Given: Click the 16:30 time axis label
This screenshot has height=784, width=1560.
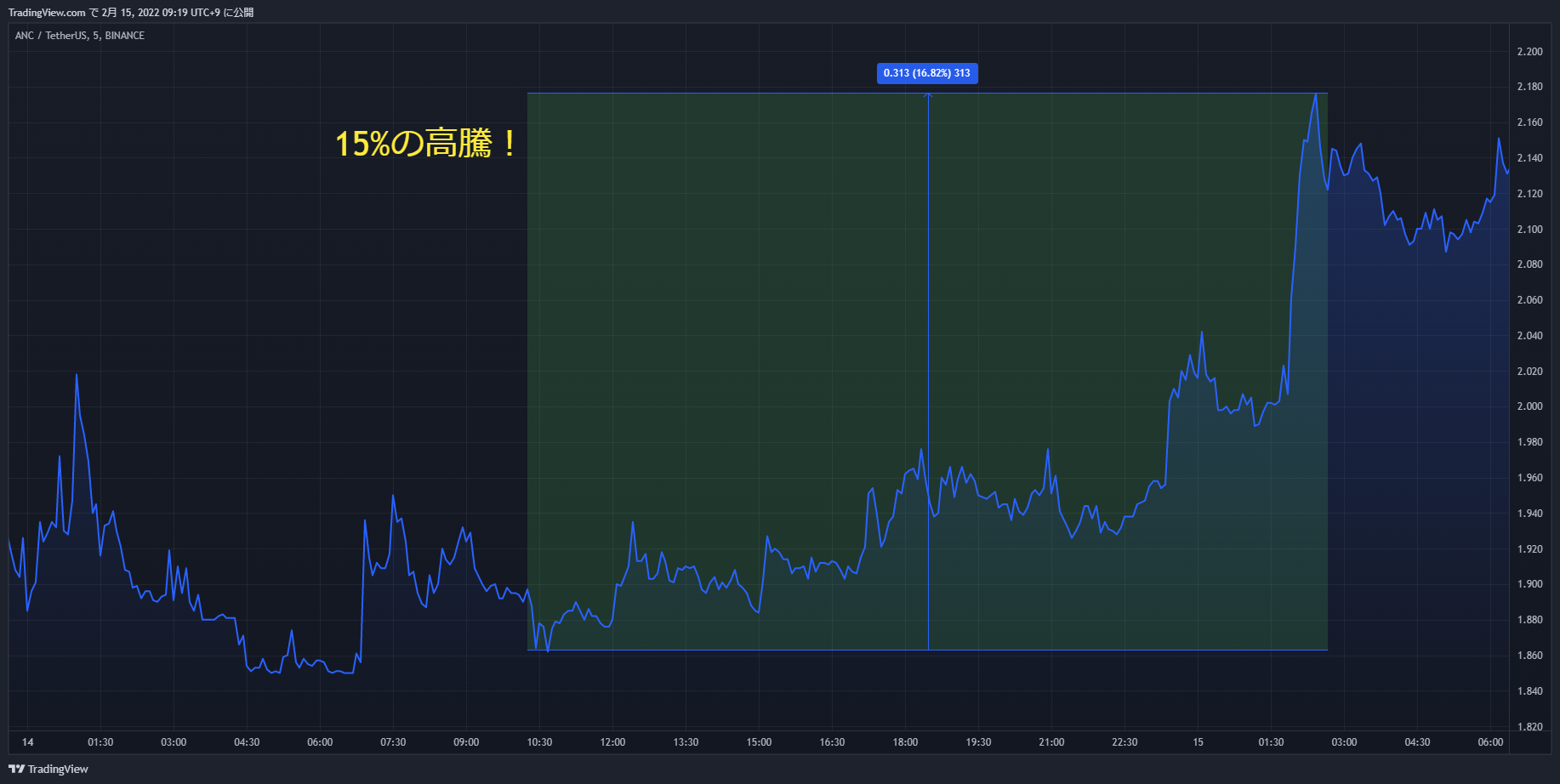Looking at the screenshot, I should tap(832, 742).
